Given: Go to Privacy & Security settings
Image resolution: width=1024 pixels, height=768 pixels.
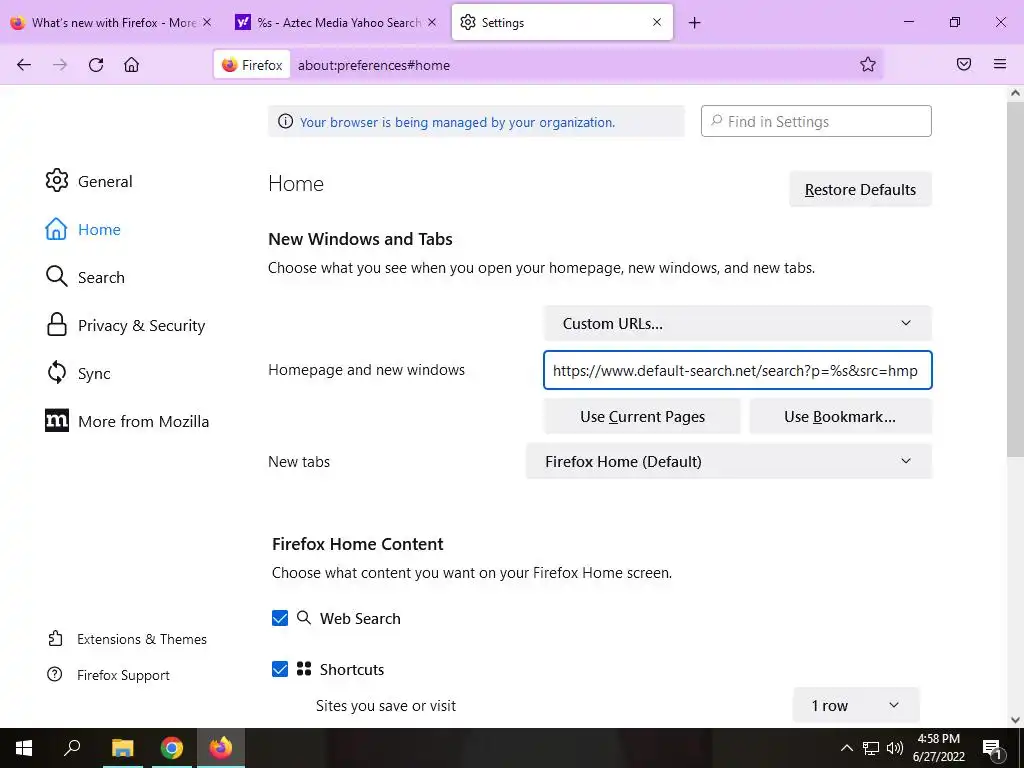Looking at the screenshot, I should [125, 325].
